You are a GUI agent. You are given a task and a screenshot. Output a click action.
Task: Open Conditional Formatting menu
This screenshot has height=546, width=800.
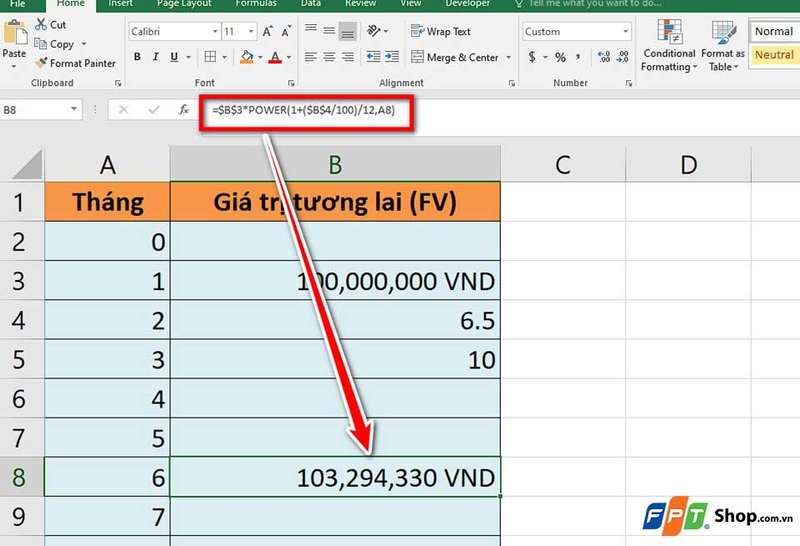click(669, 45)
